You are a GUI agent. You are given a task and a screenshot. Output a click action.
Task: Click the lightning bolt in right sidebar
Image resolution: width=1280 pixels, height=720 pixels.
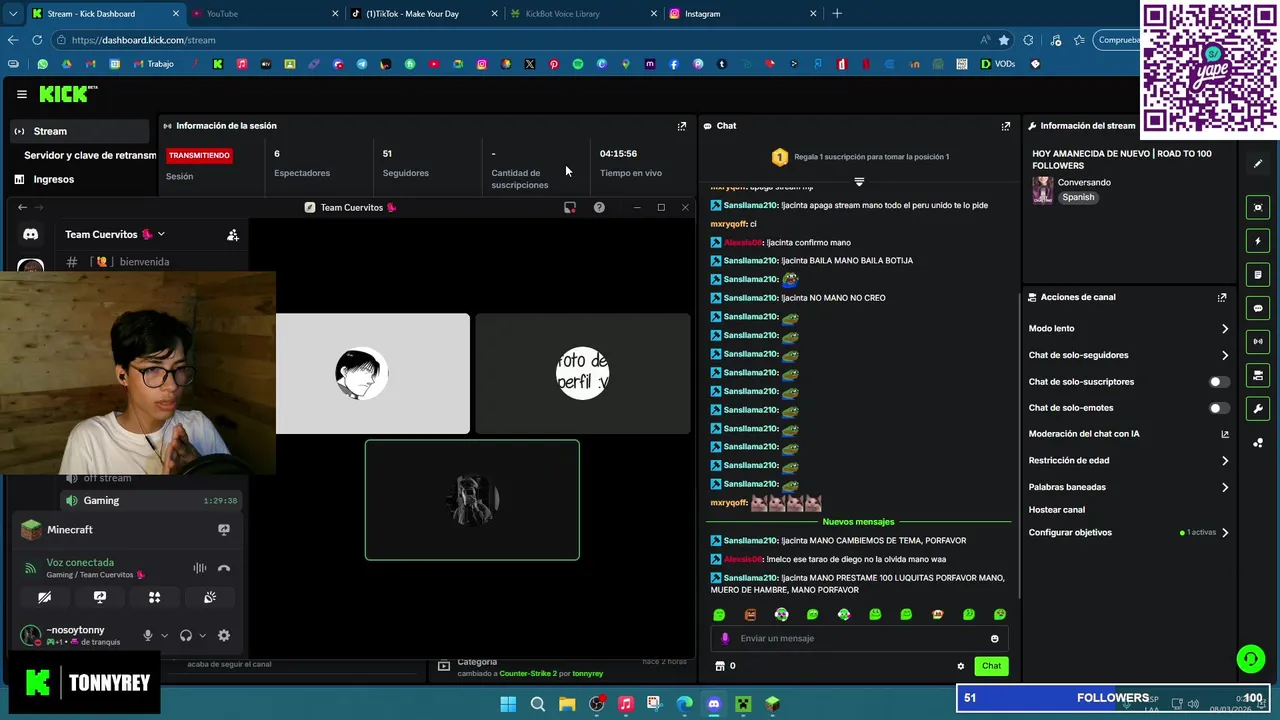tap(1258, 241)
